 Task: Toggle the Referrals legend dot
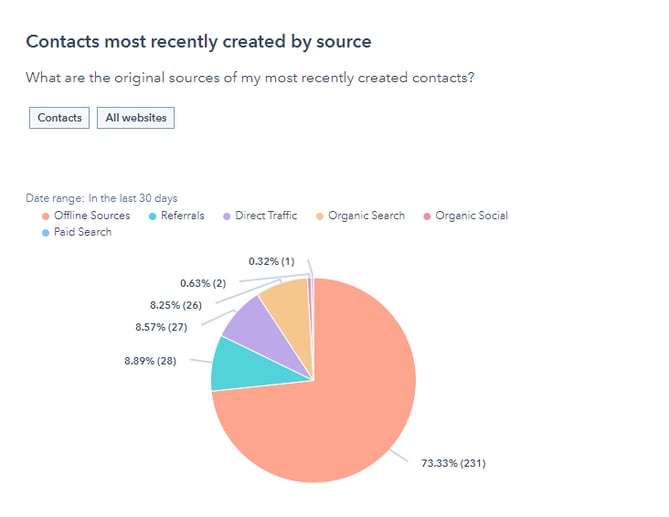coord(150,216)
